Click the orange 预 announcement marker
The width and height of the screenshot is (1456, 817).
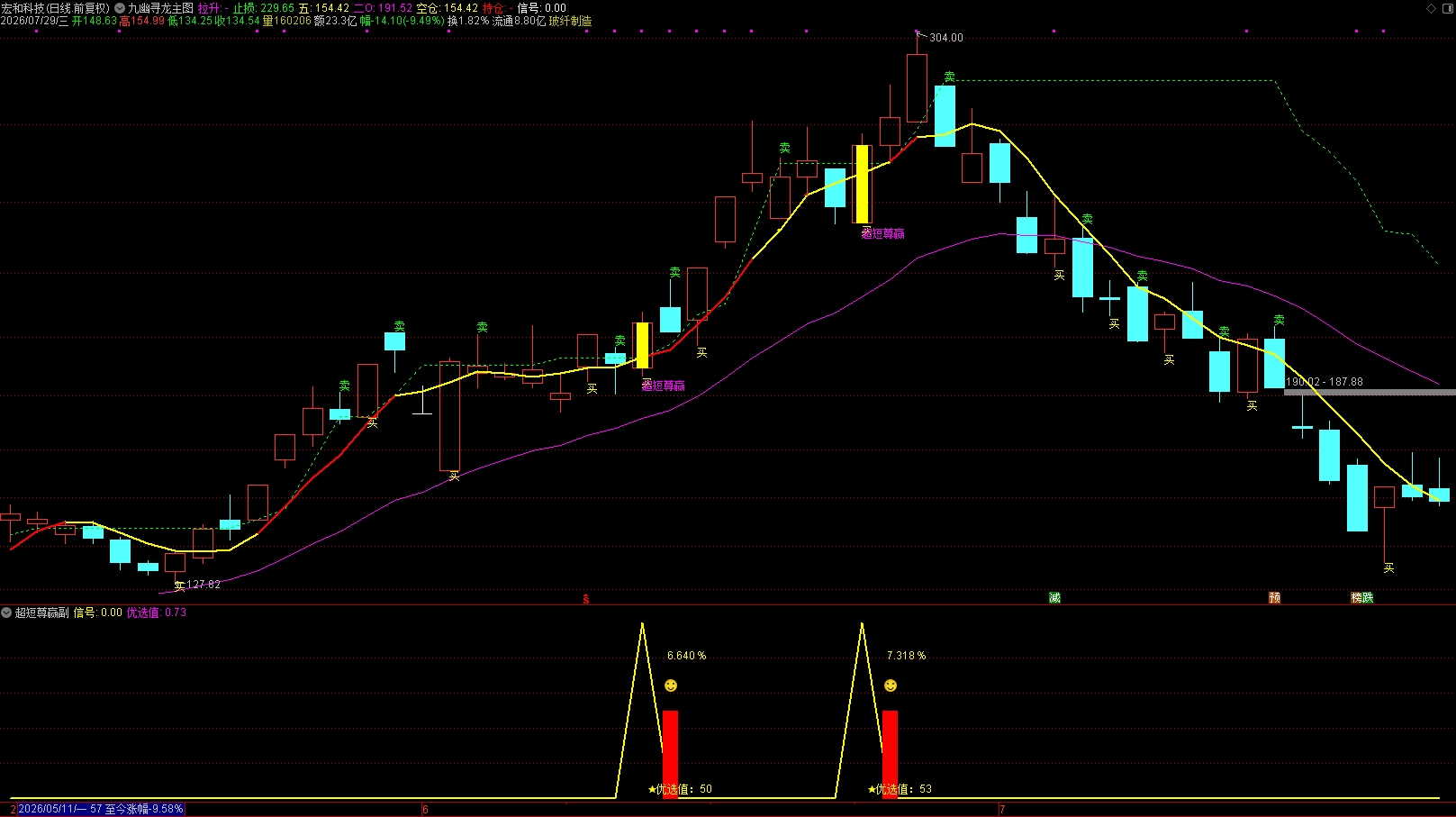point(1275,598)
